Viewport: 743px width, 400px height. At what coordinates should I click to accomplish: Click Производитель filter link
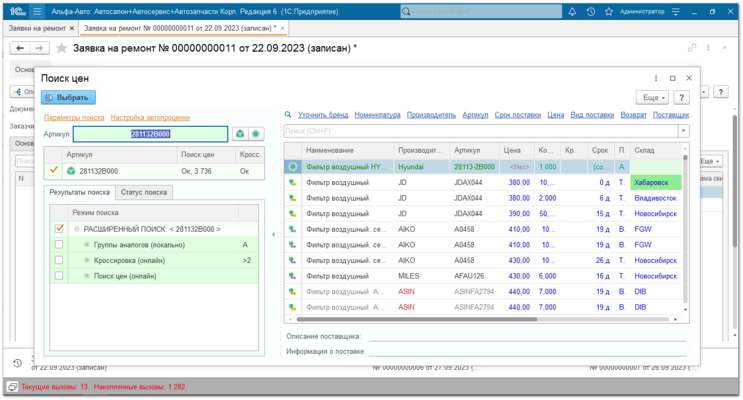coord(431,115)
